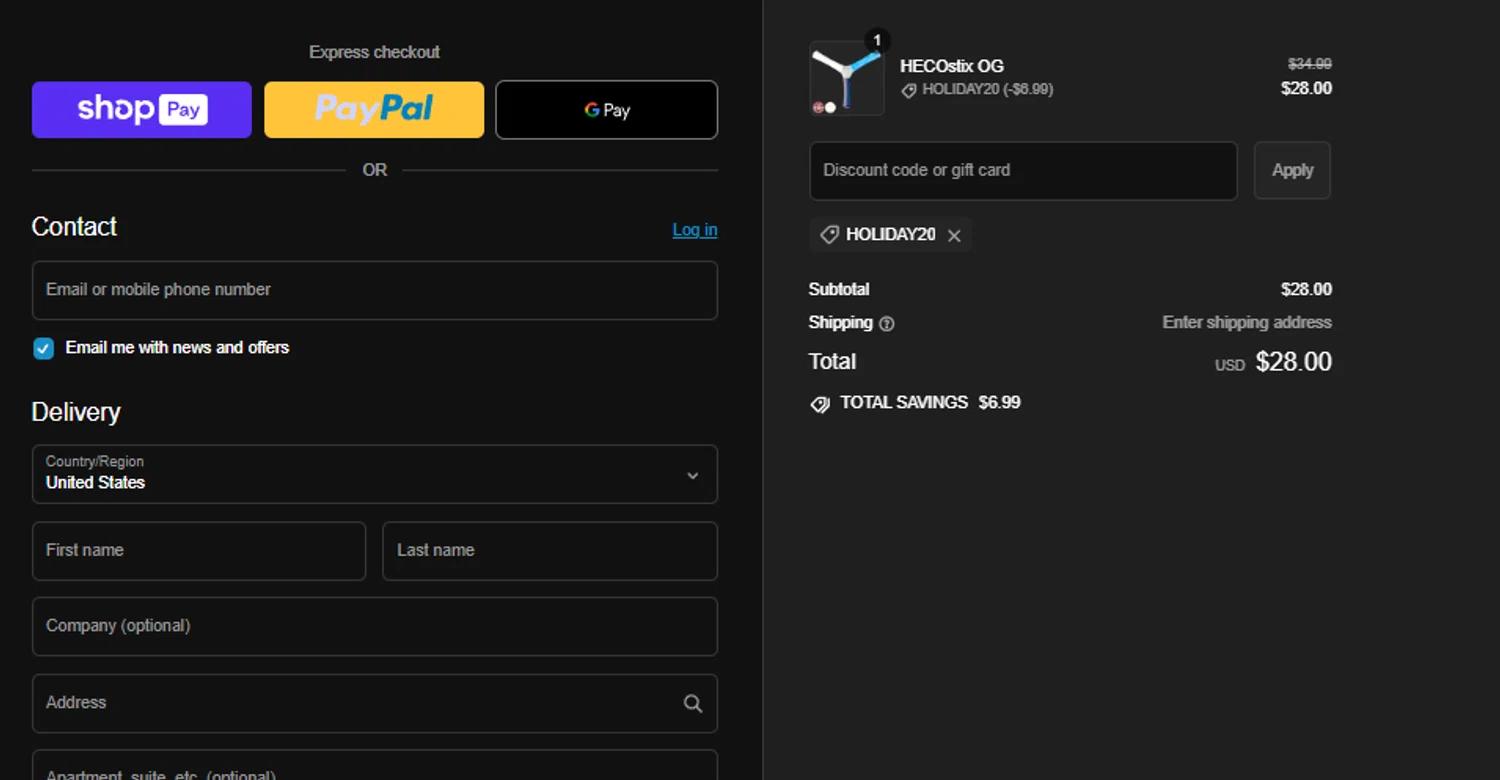Choose PayPal express checkout
The height and width of the screenshot is (780, 1500).
pyautogui.click(x=374, y=110)
